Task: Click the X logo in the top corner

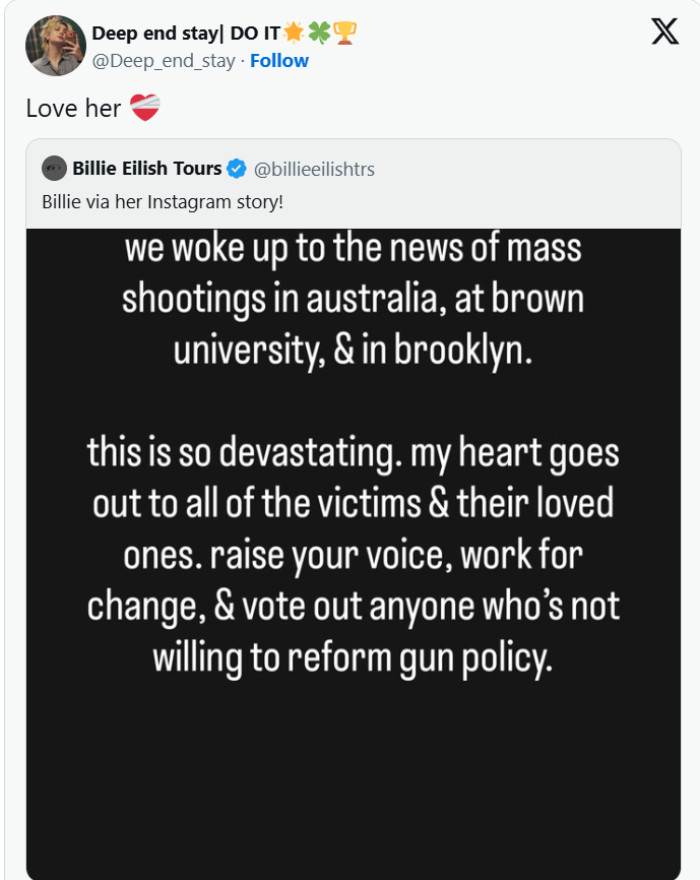Action: (663, 31)
